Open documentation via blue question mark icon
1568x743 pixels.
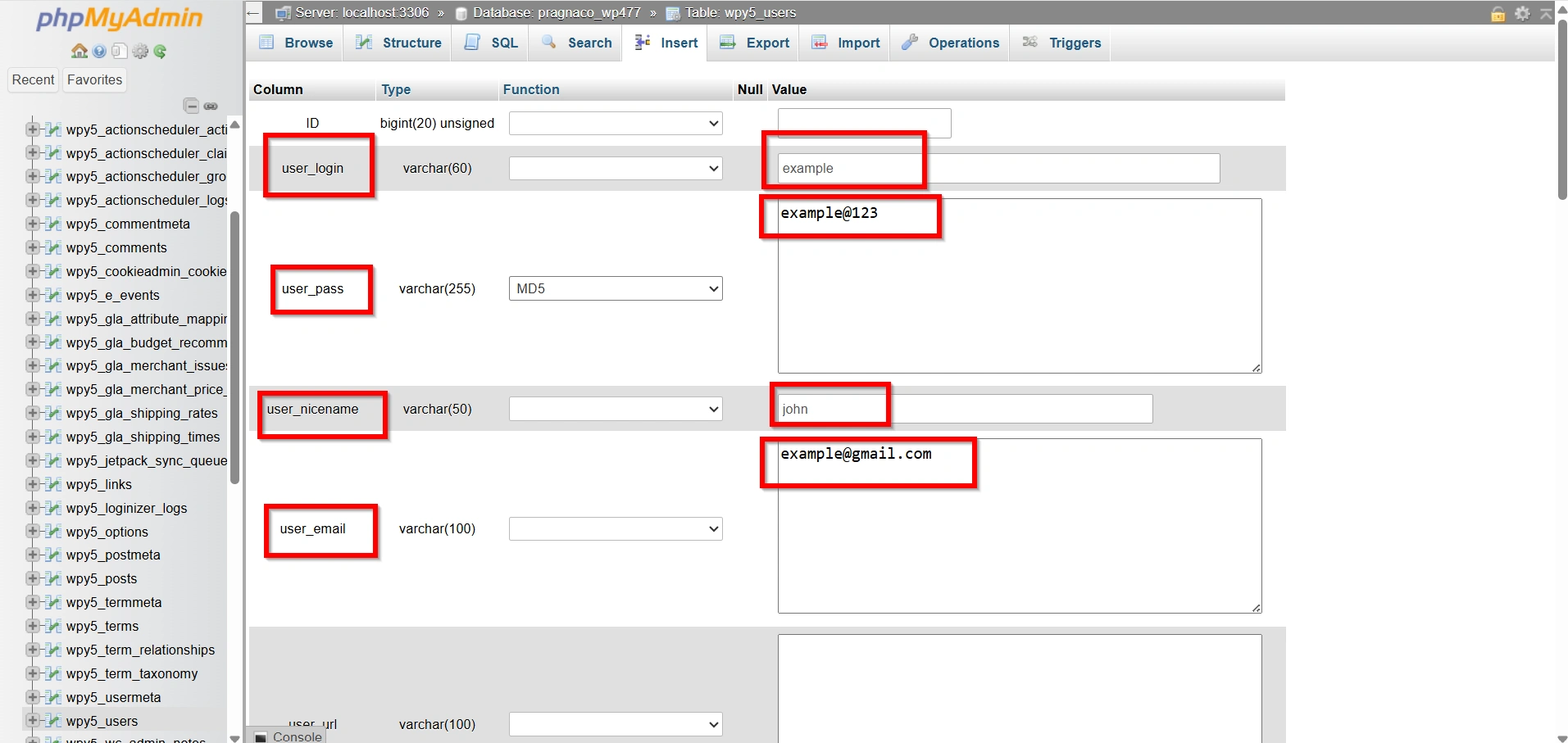coord(99,51)
